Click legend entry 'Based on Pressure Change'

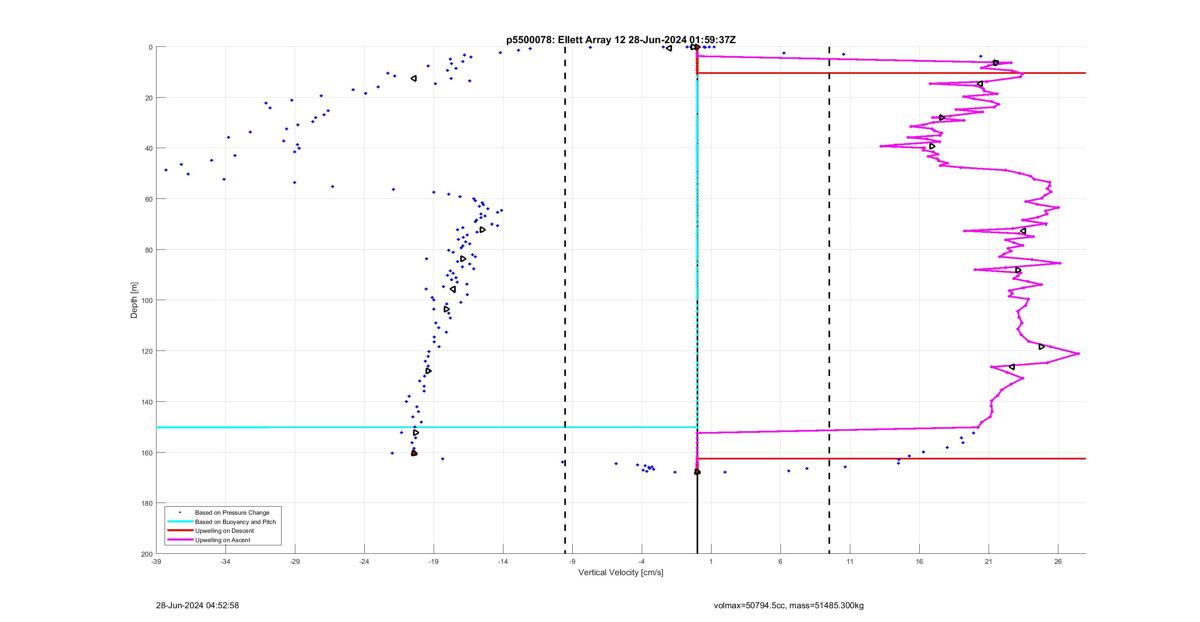pos(232,512)
